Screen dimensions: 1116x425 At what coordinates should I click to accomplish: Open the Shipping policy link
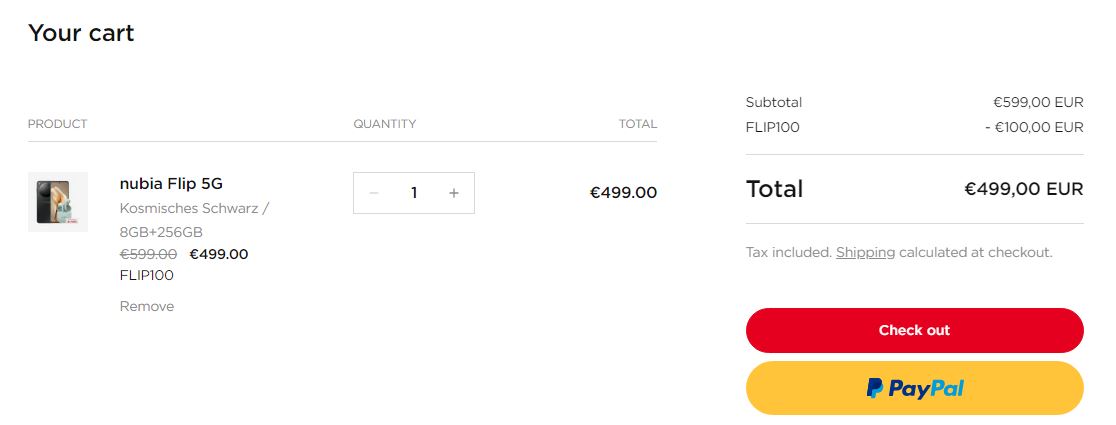click(x=865, y=252)
